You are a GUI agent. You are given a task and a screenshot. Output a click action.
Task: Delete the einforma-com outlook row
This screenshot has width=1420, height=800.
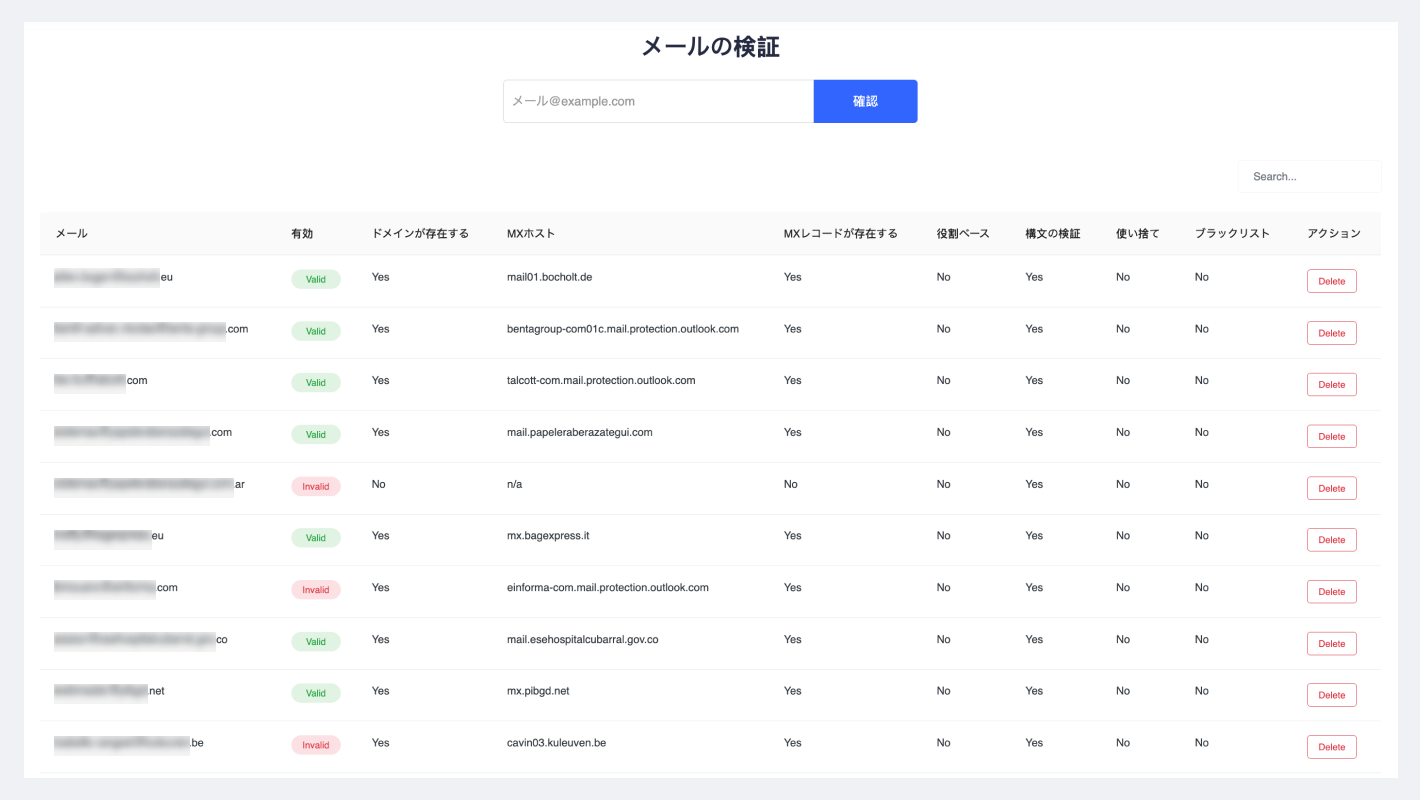(x=1331, y=592)
